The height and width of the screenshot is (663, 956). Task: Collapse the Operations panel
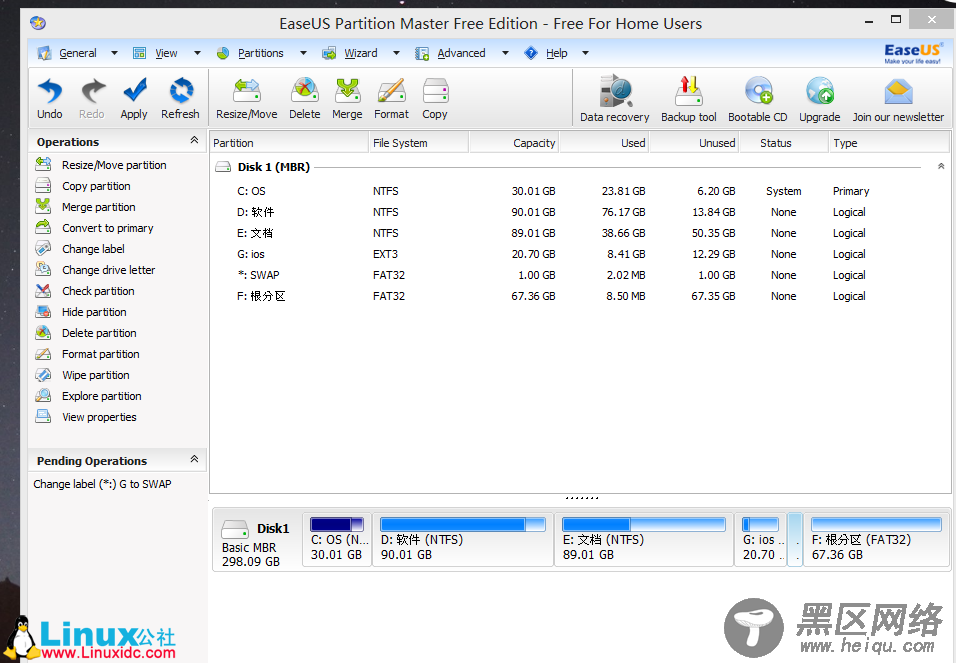tap(194, 140)
